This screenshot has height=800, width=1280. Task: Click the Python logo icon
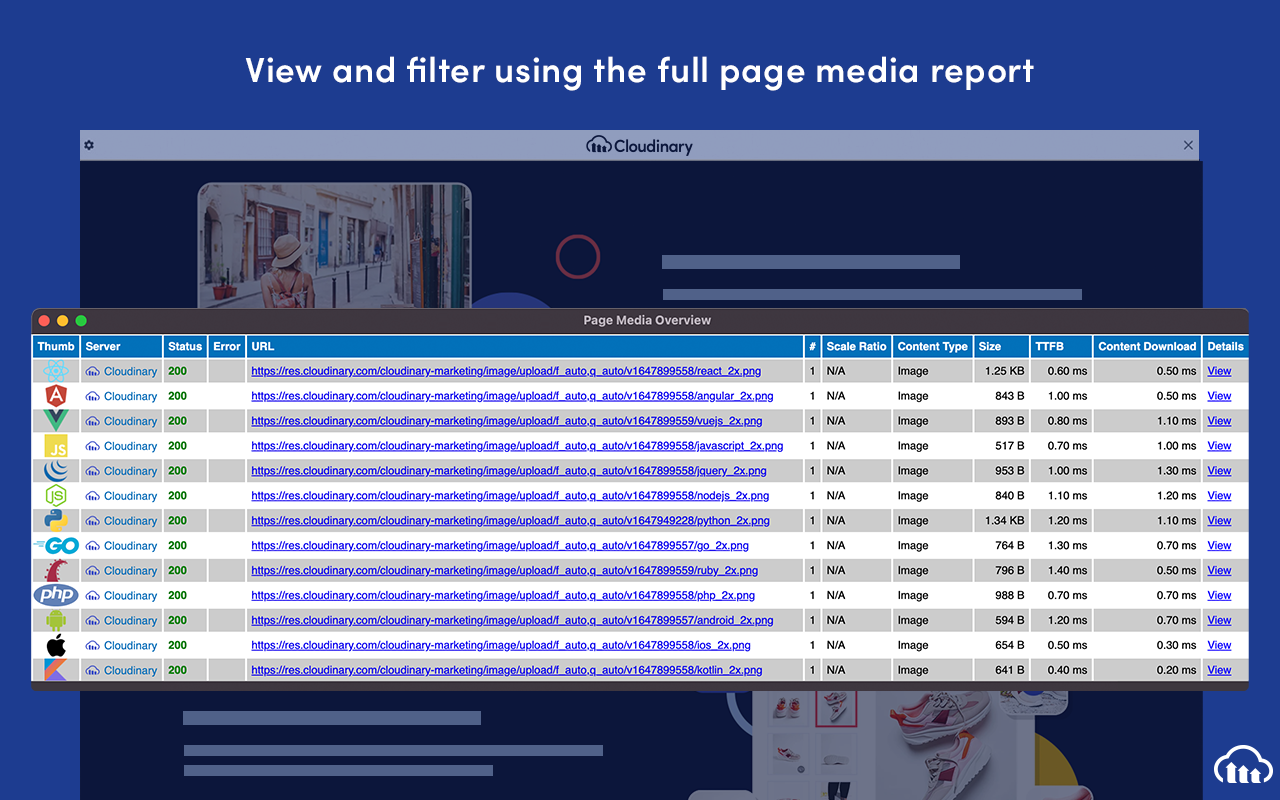[x=56, y=520]
